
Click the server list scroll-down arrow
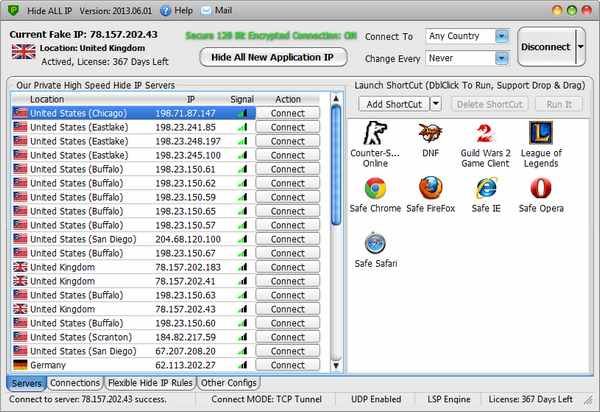coord(336,365)
